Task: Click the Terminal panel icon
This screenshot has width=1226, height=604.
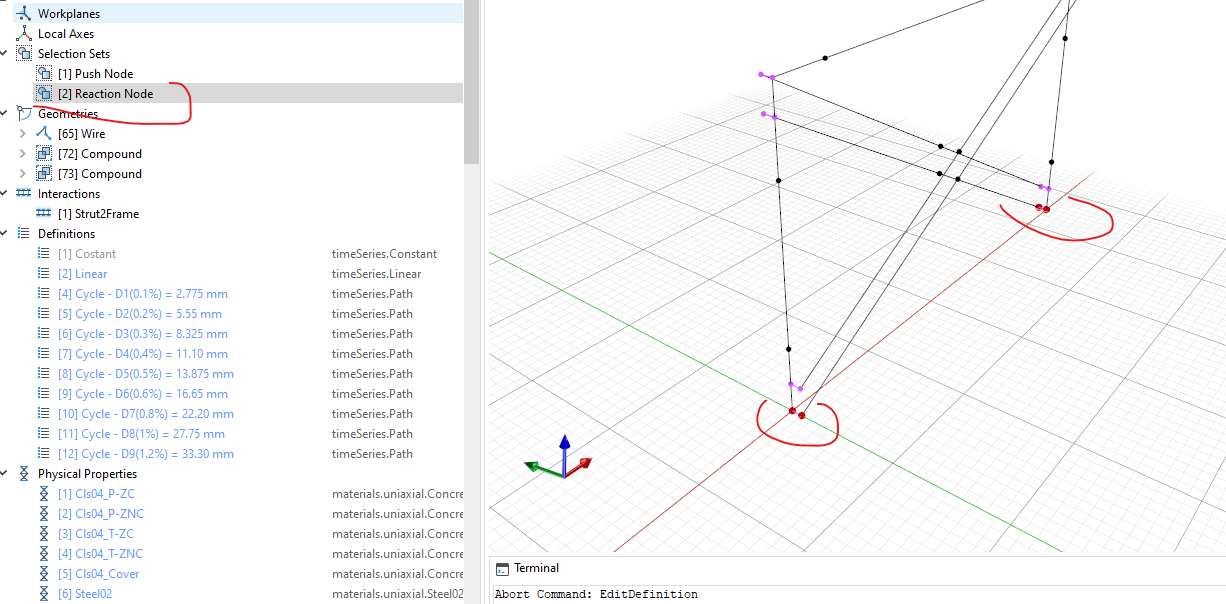Action: (x=502, y=569)
